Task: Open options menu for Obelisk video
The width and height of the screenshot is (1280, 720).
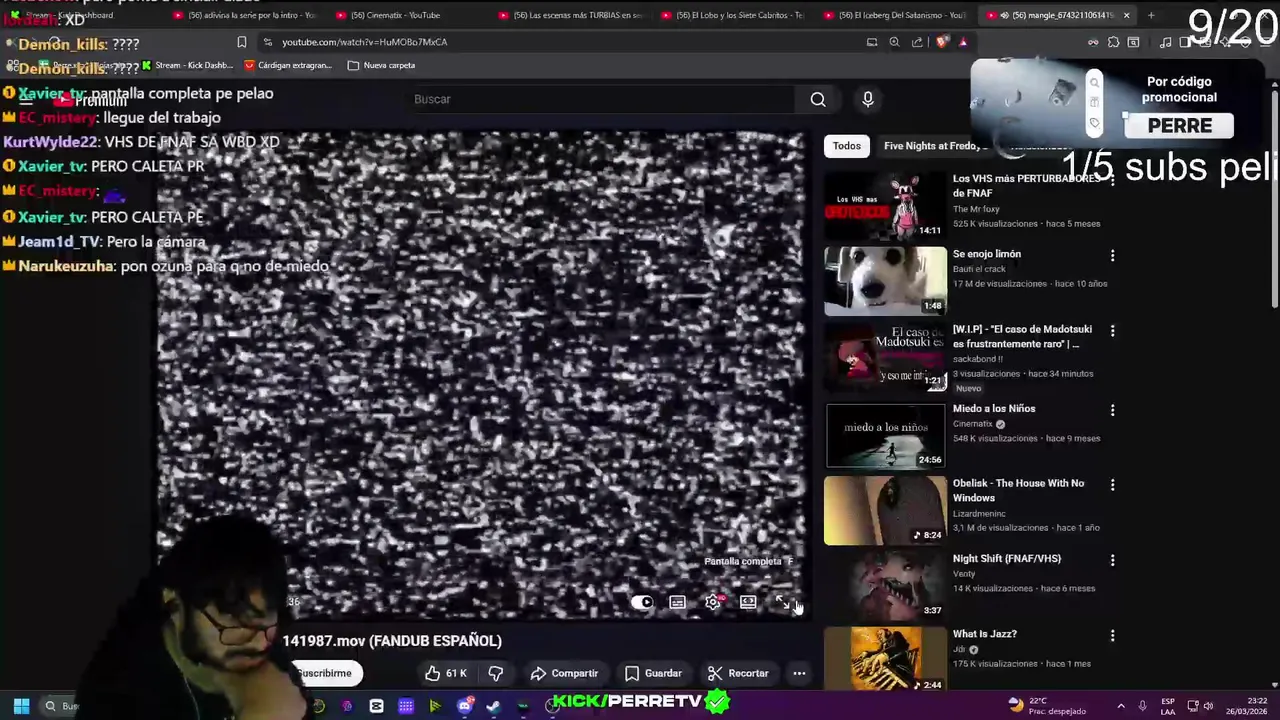Action: 1112,484
